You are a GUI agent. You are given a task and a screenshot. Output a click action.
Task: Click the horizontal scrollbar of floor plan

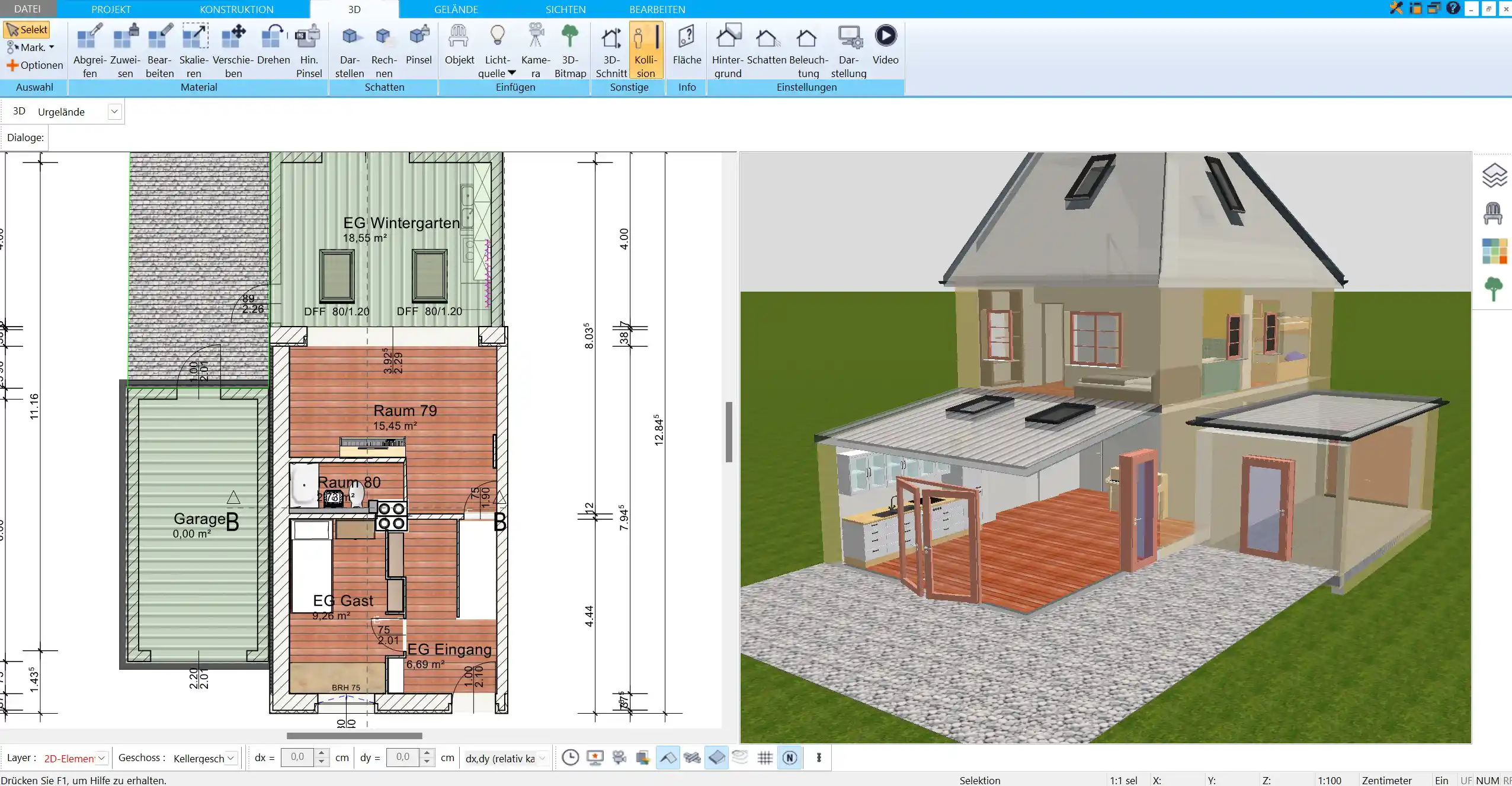click(354, 736)
